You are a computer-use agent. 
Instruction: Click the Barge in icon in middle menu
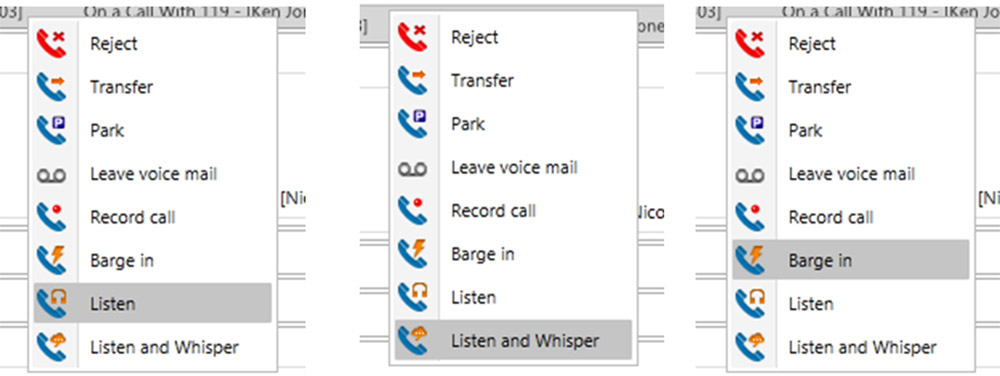coord(413,254)
